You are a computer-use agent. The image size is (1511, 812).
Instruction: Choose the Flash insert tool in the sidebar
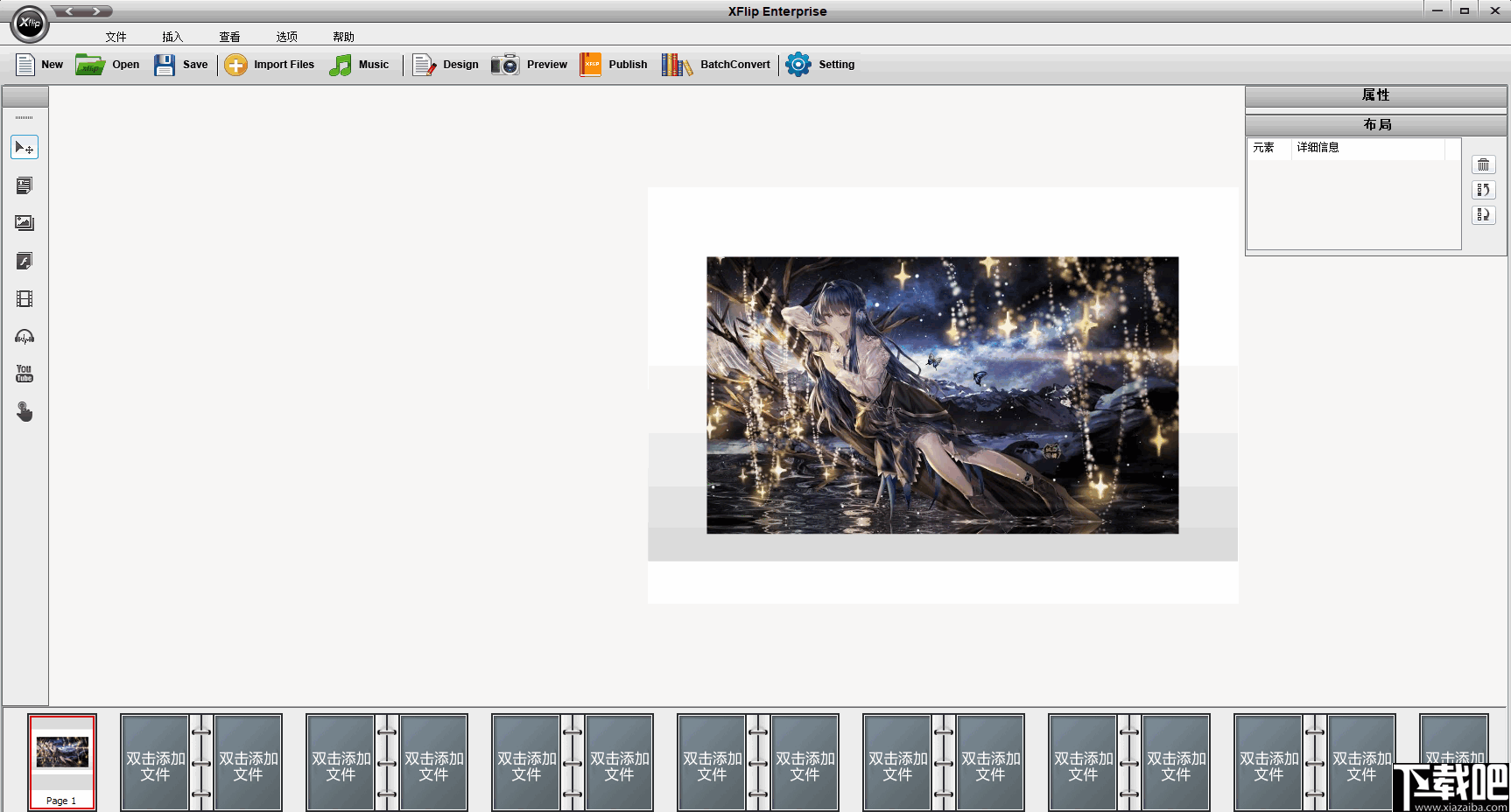(x=25, y=261)
